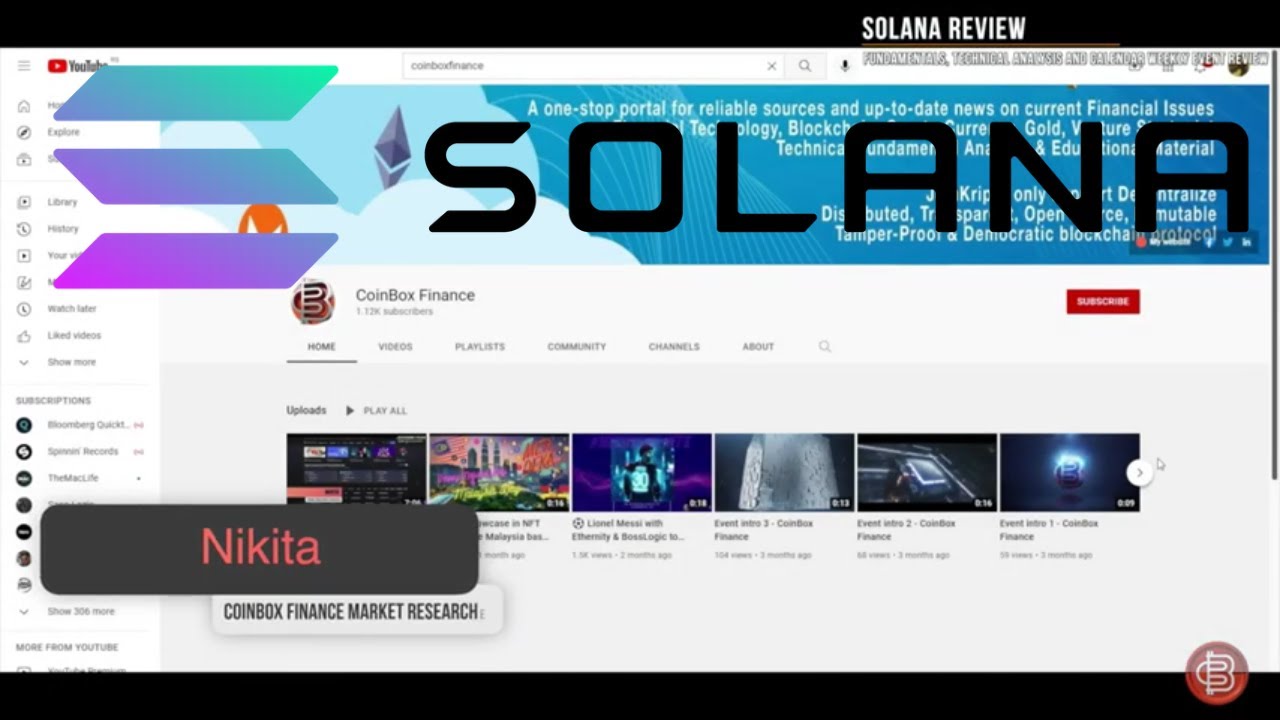Switch to the PLAYLISTS tab

480,347
